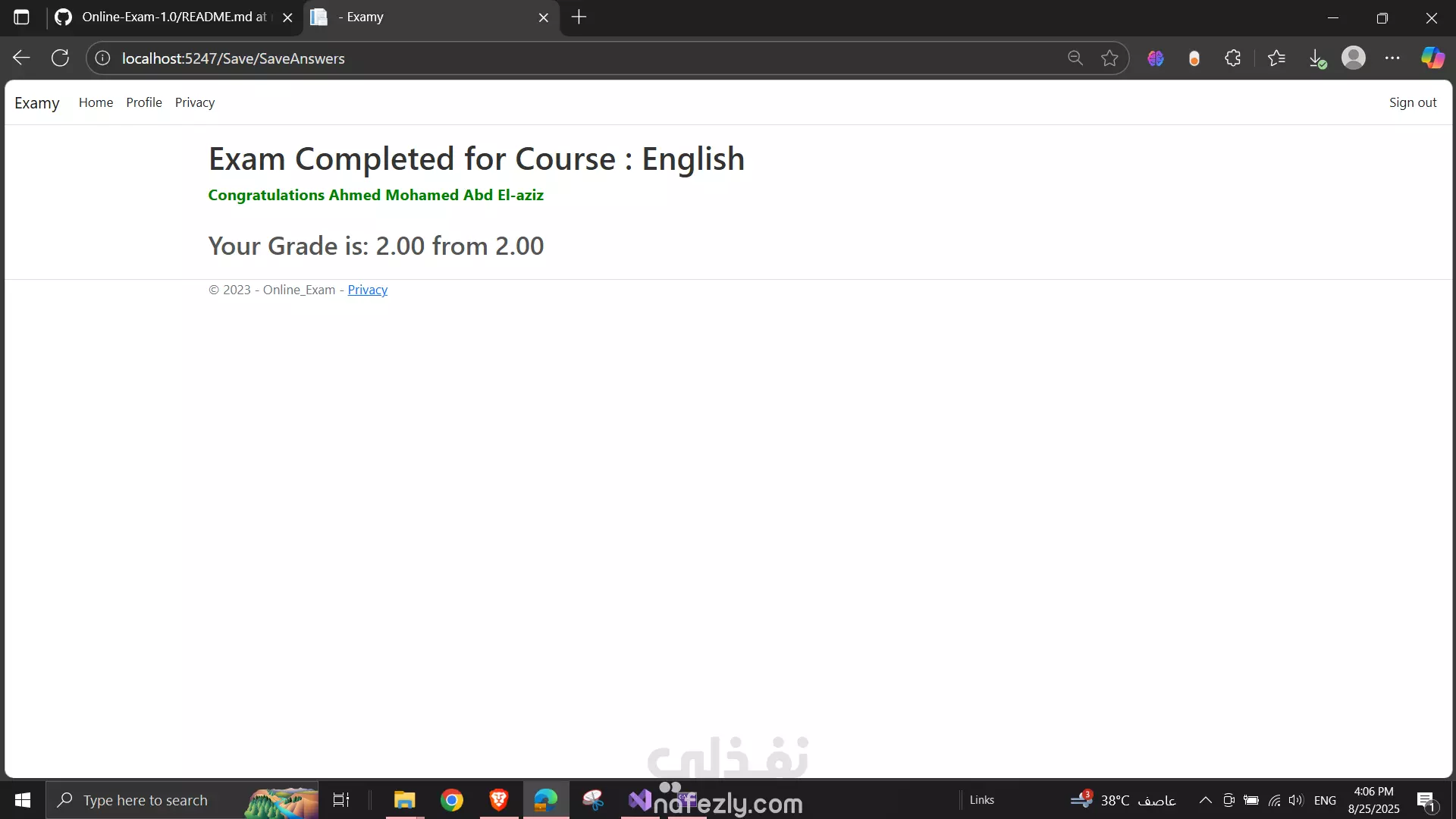Open the Meet Now tray icon

tap(1229, 800)
